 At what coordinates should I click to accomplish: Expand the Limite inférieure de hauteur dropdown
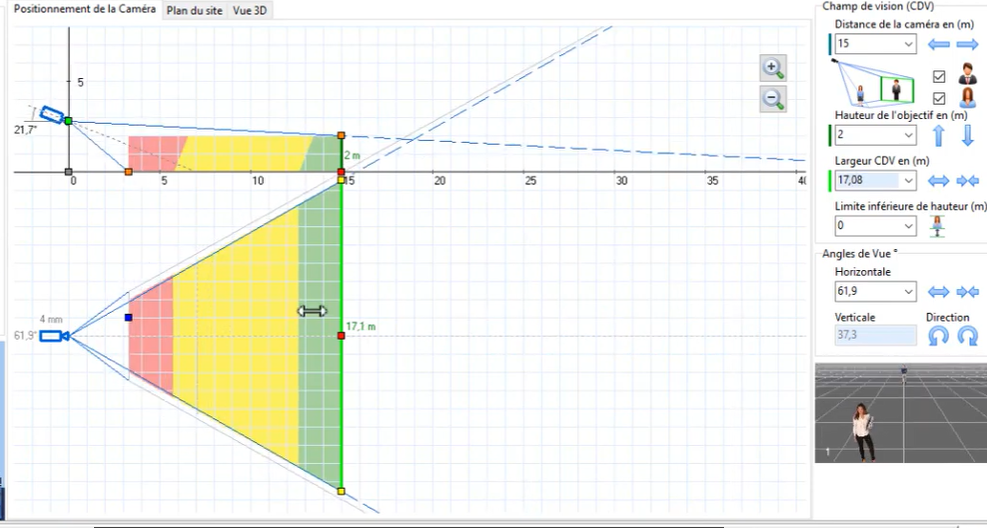[908, 227]
